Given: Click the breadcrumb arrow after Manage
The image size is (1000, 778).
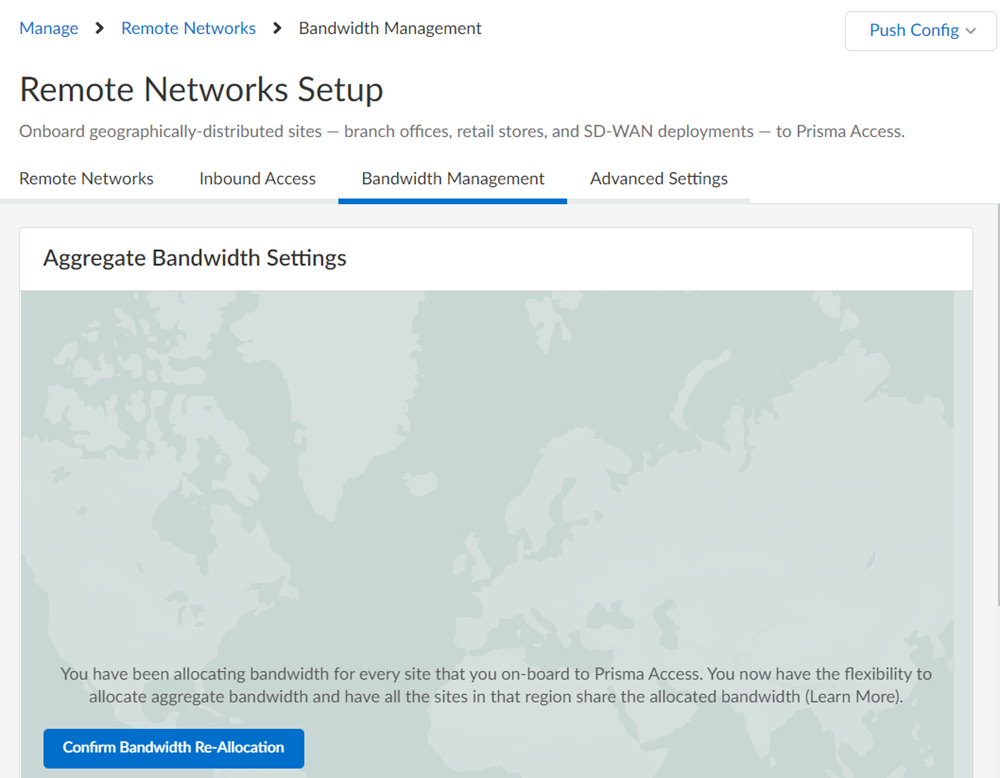Looking at the screenshot, I should [99, 28].
